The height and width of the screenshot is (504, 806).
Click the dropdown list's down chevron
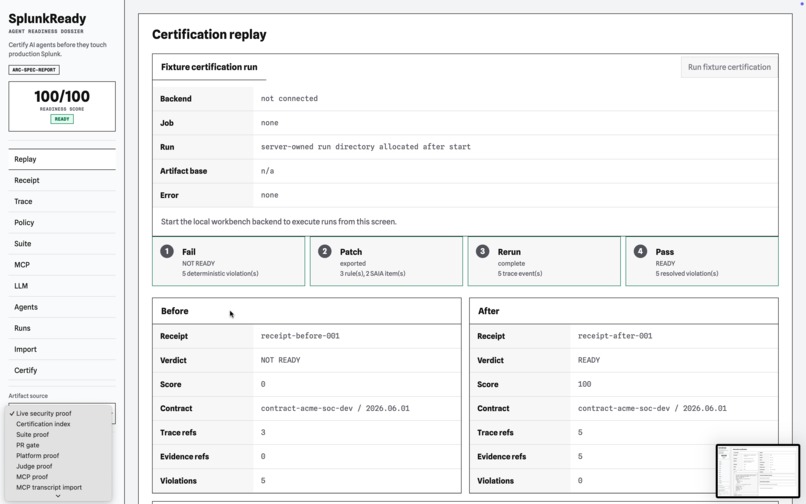coord(58,496)
